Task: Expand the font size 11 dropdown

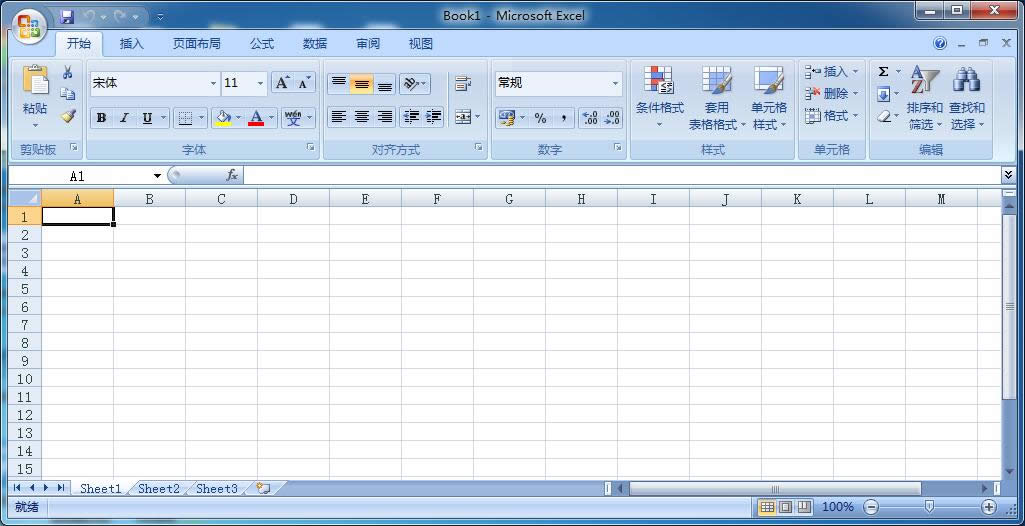Action: coord(260,84)
